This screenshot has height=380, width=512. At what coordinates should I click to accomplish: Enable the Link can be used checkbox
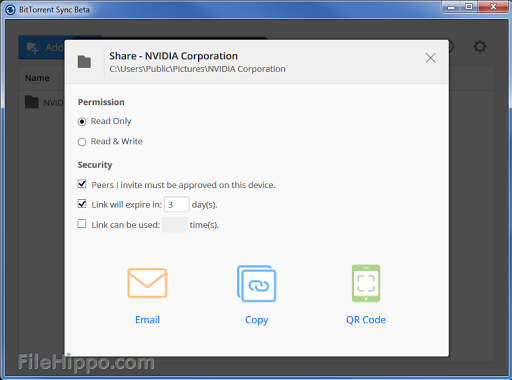(82, 224)
